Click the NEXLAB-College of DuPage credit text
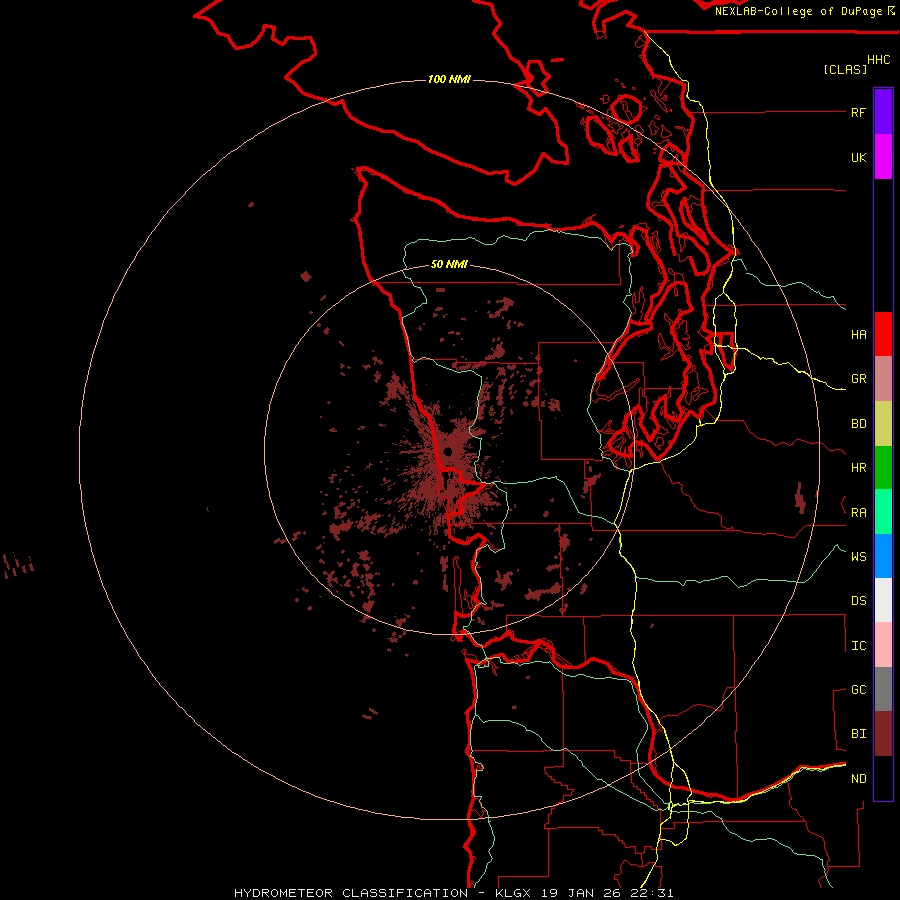This screenshot has height=900, width=900. pyautogui.click(x=800, y=11)
